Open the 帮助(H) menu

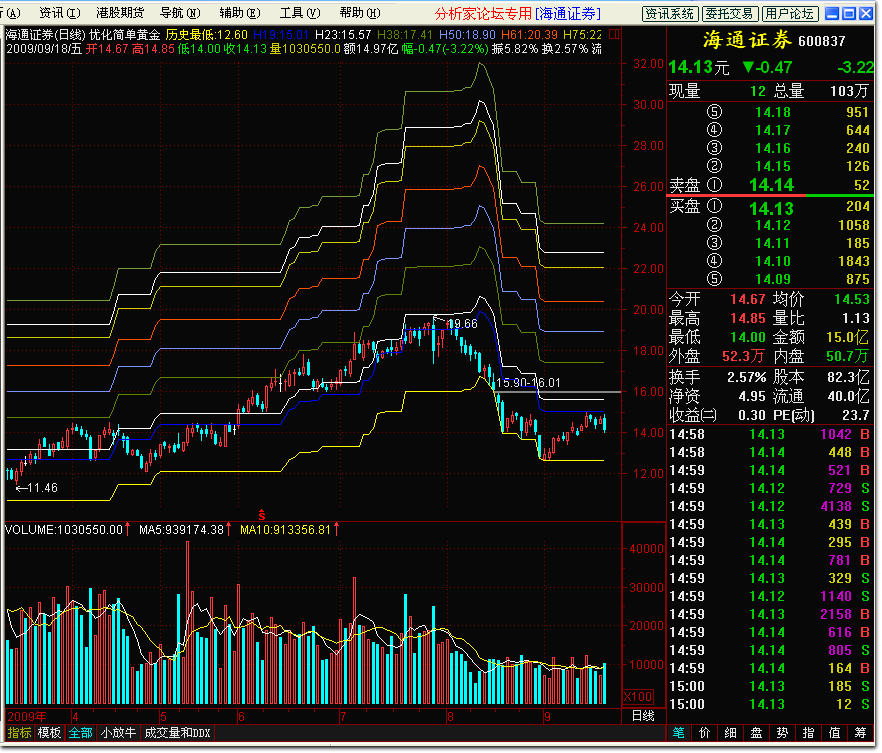pyautogui.click(x=360, y=13)
